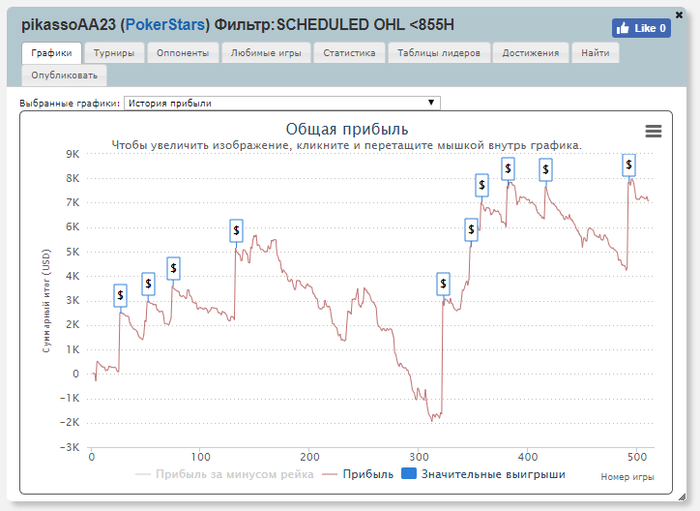Click the Facebook Like thumbs-up button

pyautogui.click(x=641, y=28)
